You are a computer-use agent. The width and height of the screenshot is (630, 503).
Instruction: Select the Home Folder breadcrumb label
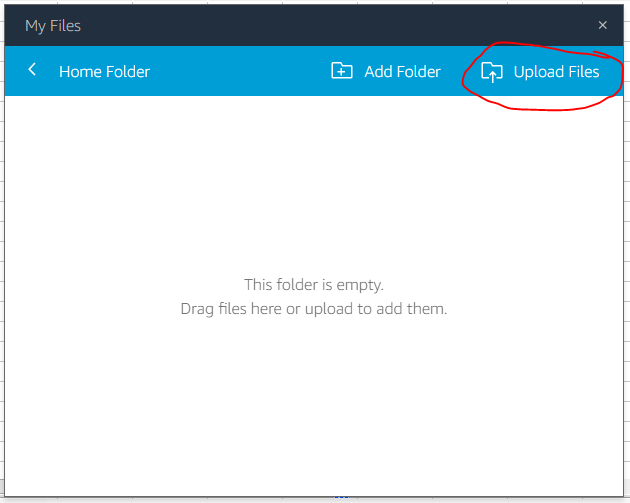(x=104, y=72)
